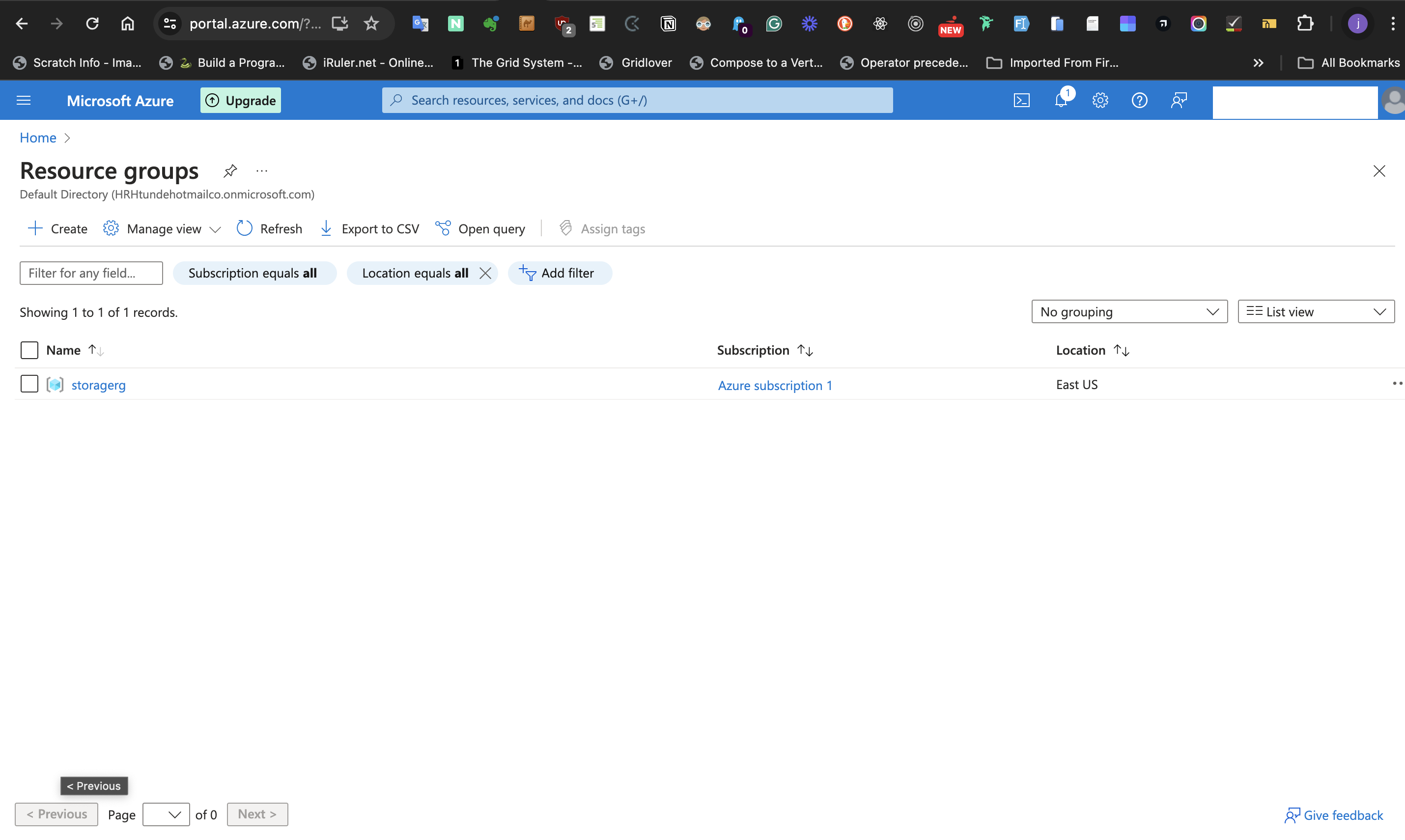Pin Resource groups to dashboard
Image resolution: width=1405 pixels, height=840 pixels.
pos(230,170)
